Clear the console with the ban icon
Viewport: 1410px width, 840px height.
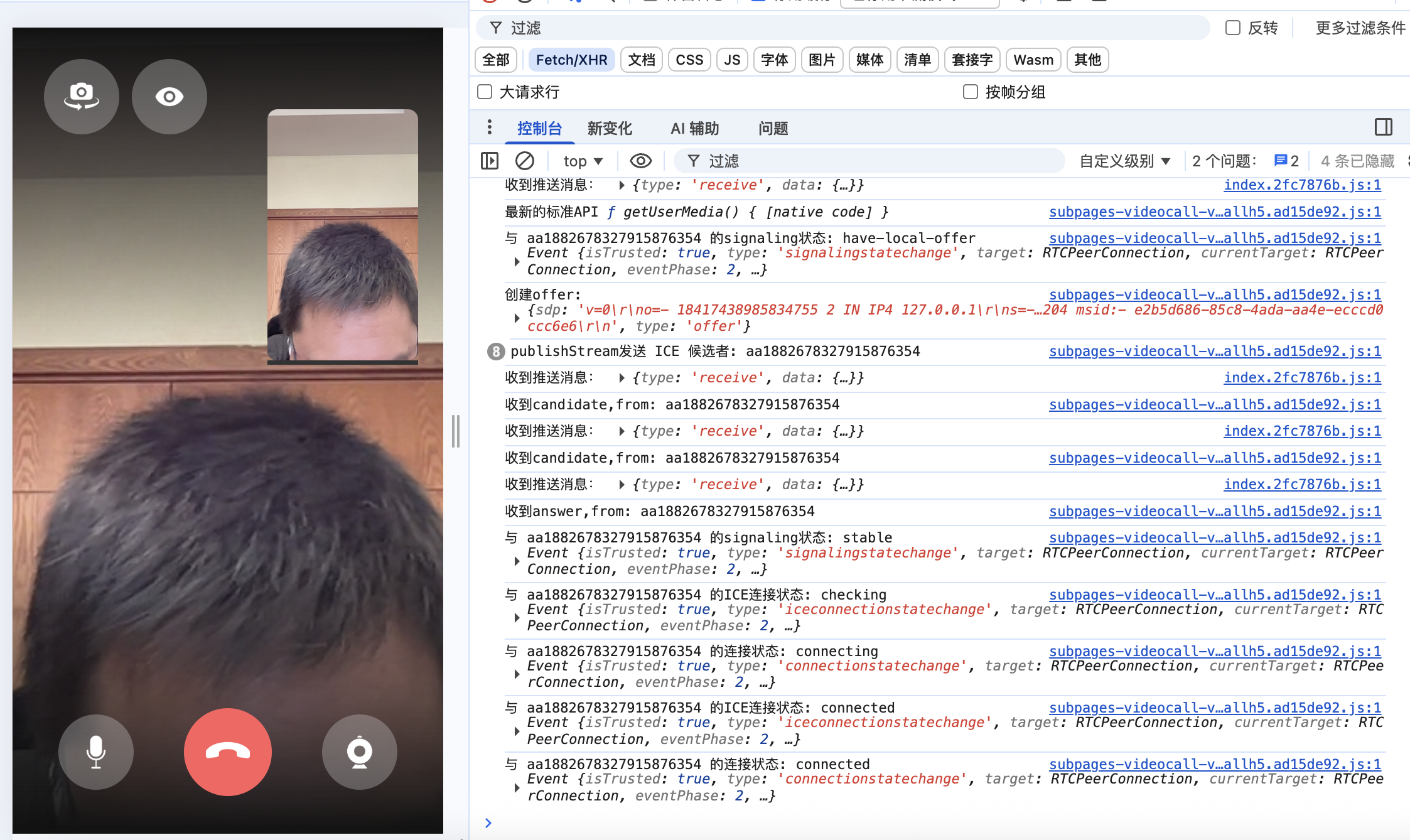[x=525, y=161]
